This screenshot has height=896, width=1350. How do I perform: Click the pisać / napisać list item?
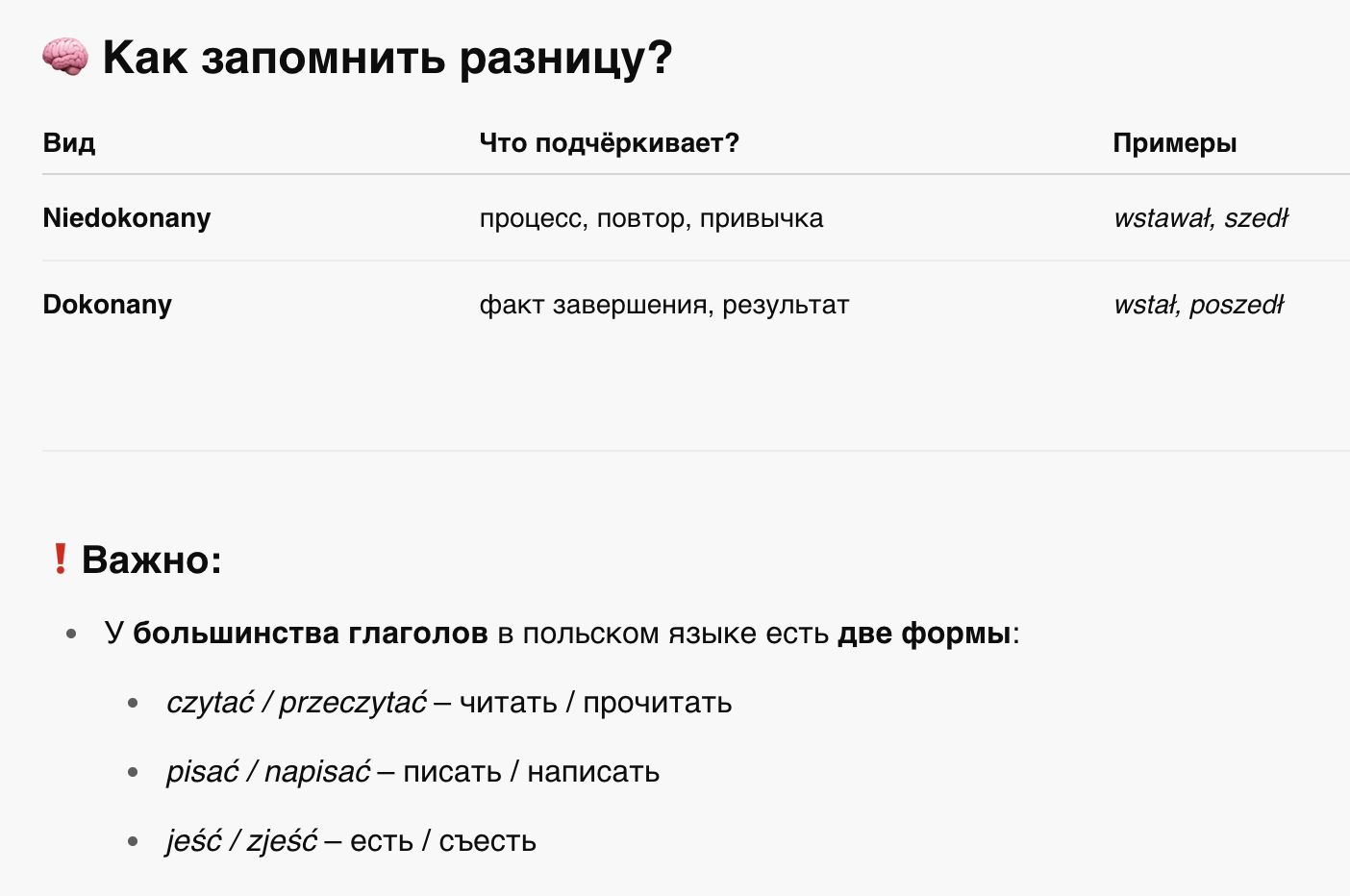point(412,772)
